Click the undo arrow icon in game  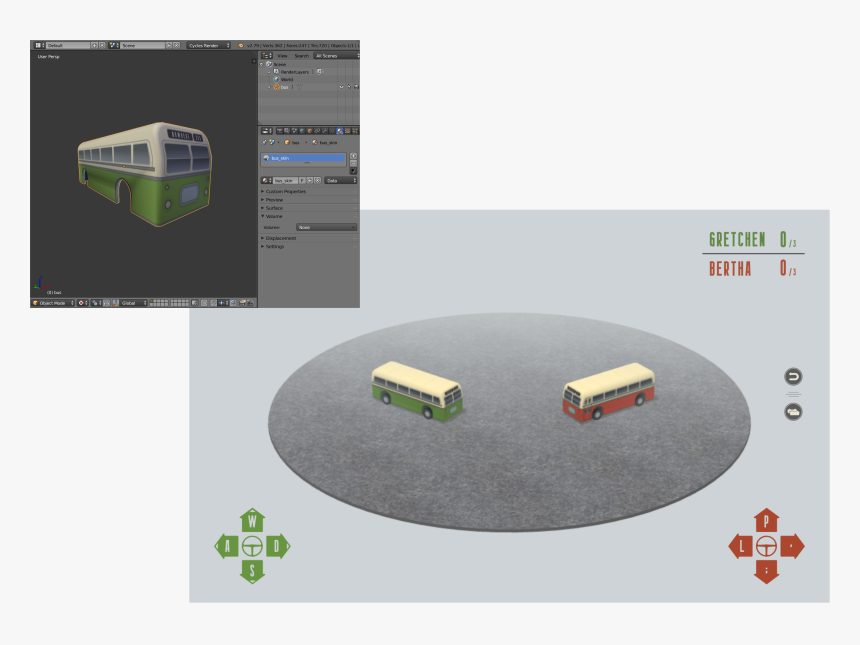793,377
